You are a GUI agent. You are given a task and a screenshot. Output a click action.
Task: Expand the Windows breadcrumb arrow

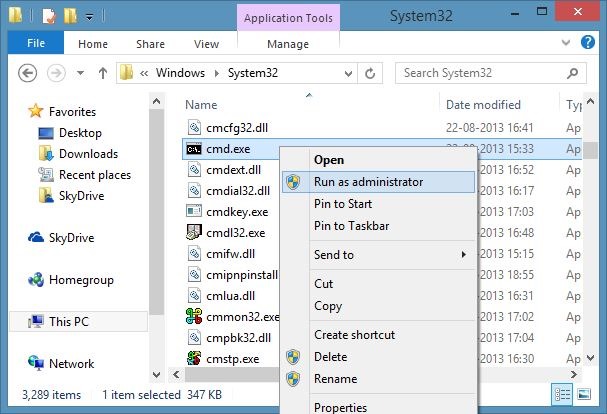[216, 73]
